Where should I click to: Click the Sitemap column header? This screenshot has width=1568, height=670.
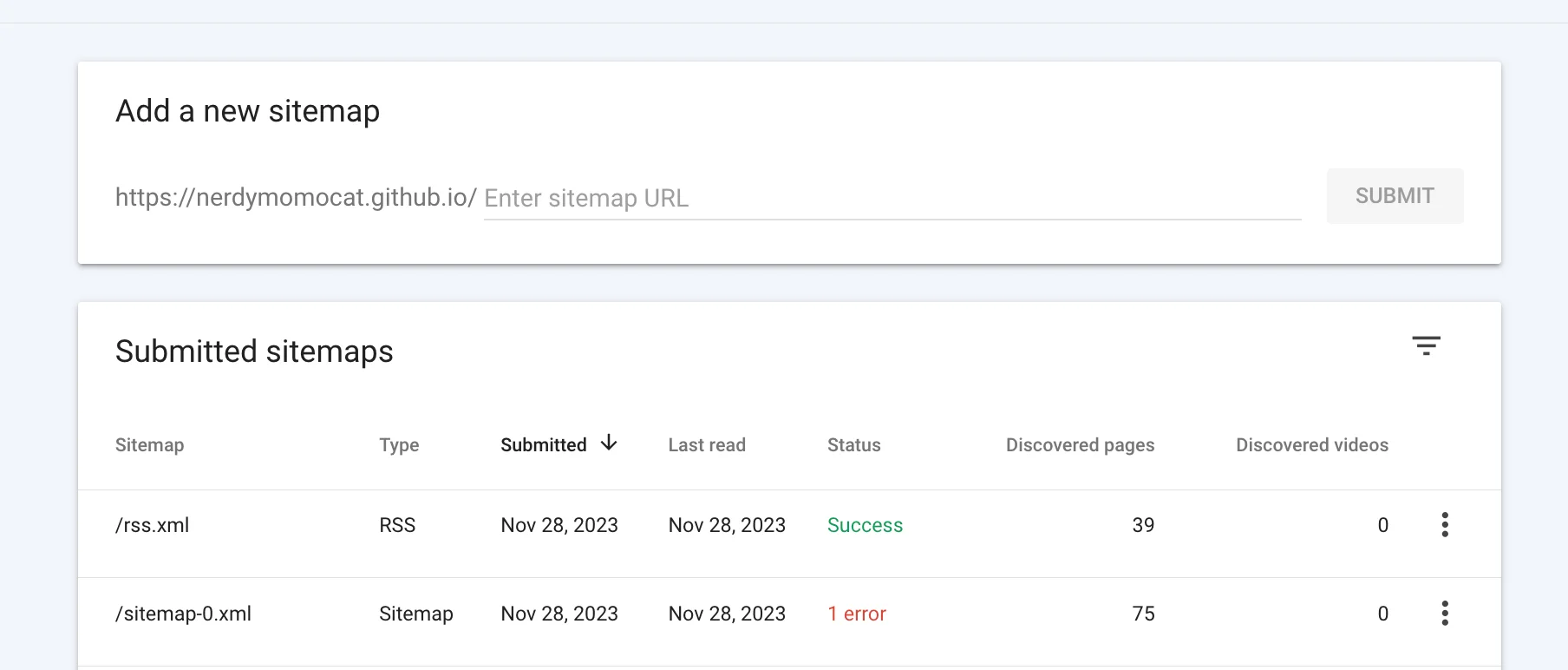click(149, 445)
